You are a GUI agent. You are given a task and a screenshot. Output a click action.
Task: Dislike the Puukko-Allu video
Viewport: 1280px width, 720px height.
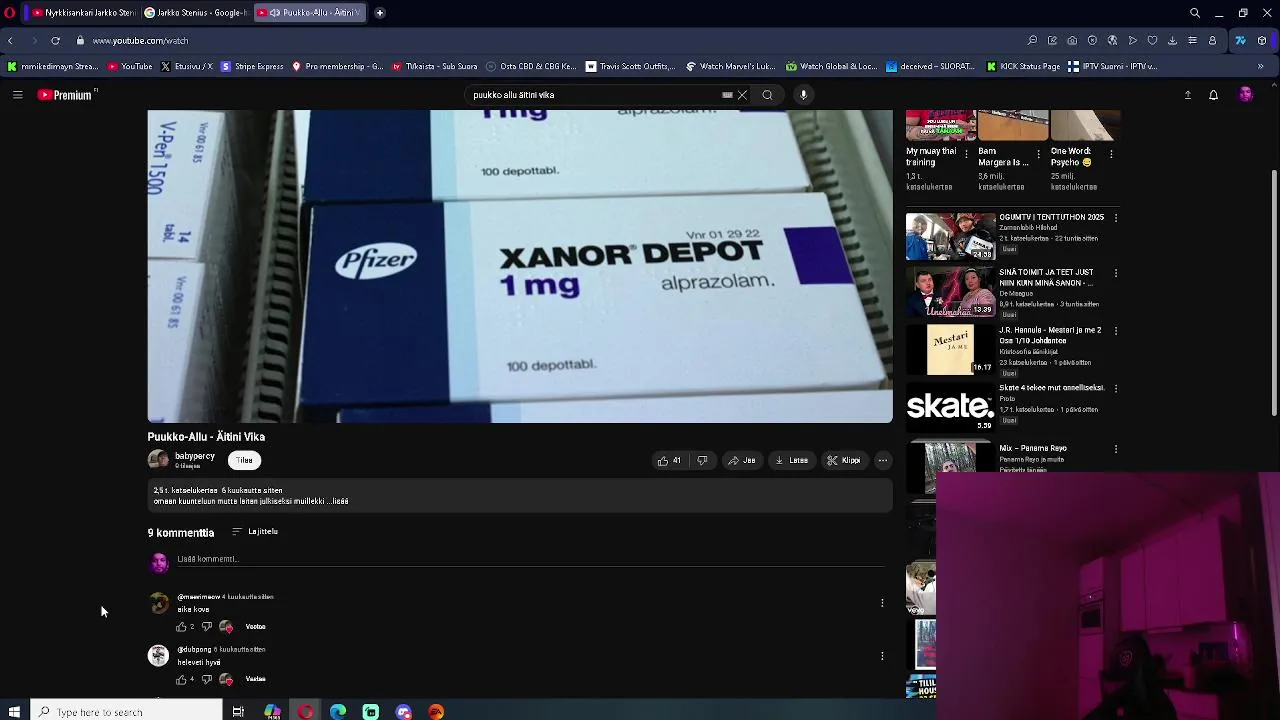point(702,461)
